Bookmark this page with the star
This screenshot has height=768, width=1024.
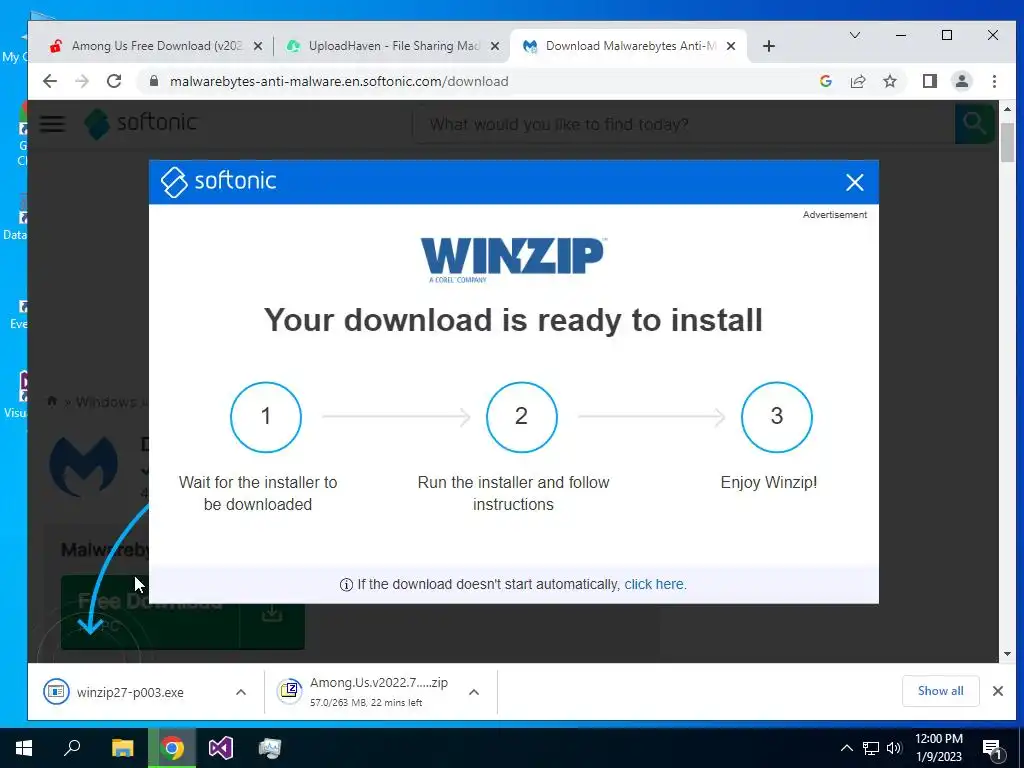point(889,81)
